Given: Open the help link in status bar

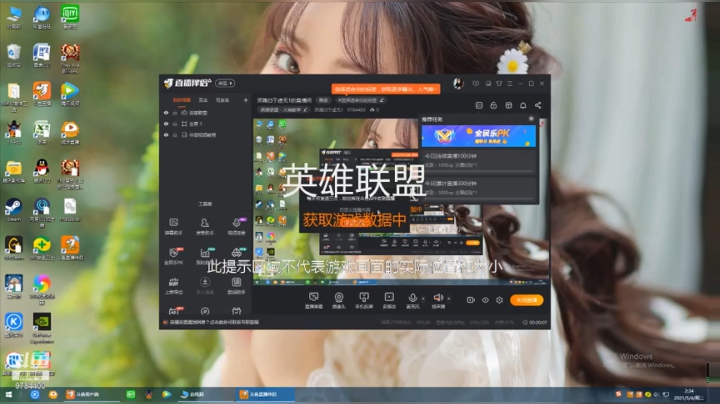Looking at the screenshot, I should click(x=214, y=322).
